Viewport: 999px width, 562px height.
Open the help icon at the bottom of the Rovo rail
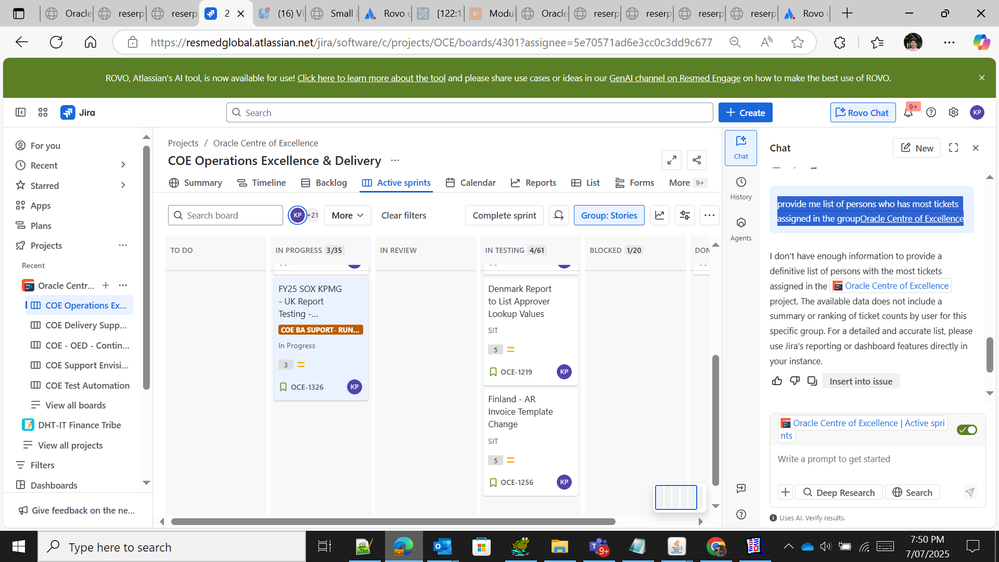740,514
